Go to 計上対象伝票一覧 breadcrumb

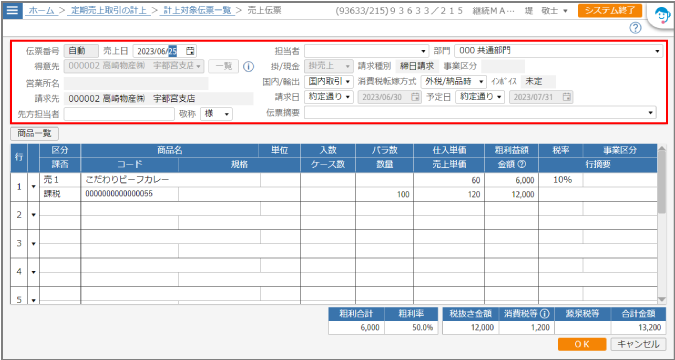(x=198, y=10)
